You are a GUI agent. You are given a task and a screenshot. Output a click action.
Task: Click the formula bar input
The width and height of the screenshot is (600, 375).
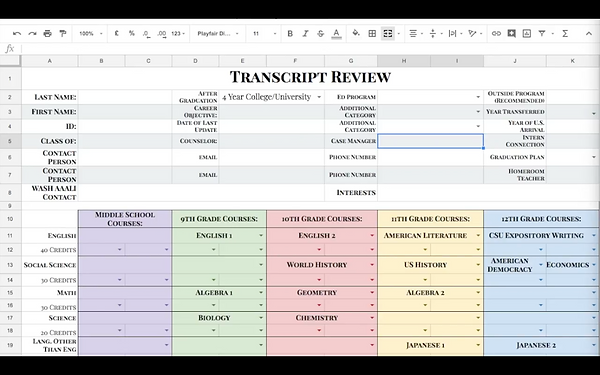coord(310,49)
